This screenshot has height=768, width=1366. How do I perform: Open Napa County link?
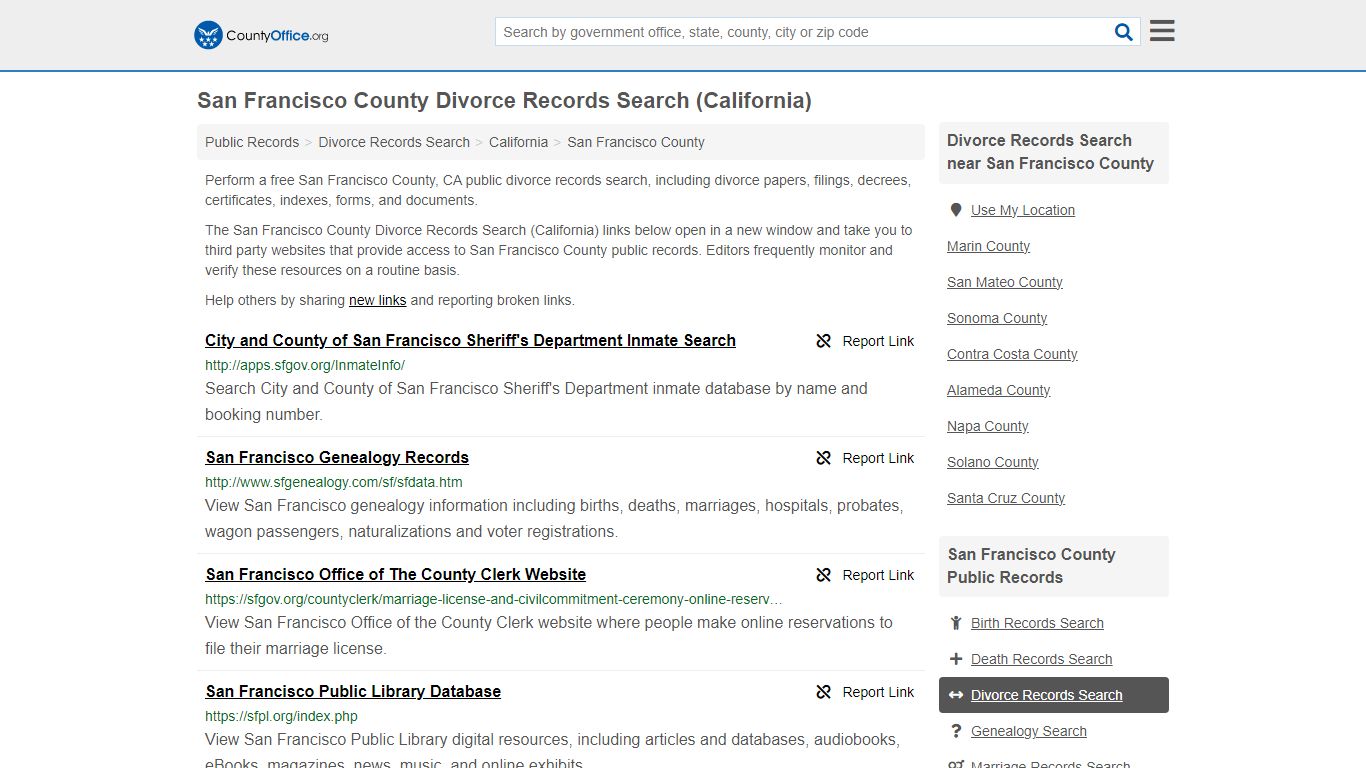[x=988, y=426]
